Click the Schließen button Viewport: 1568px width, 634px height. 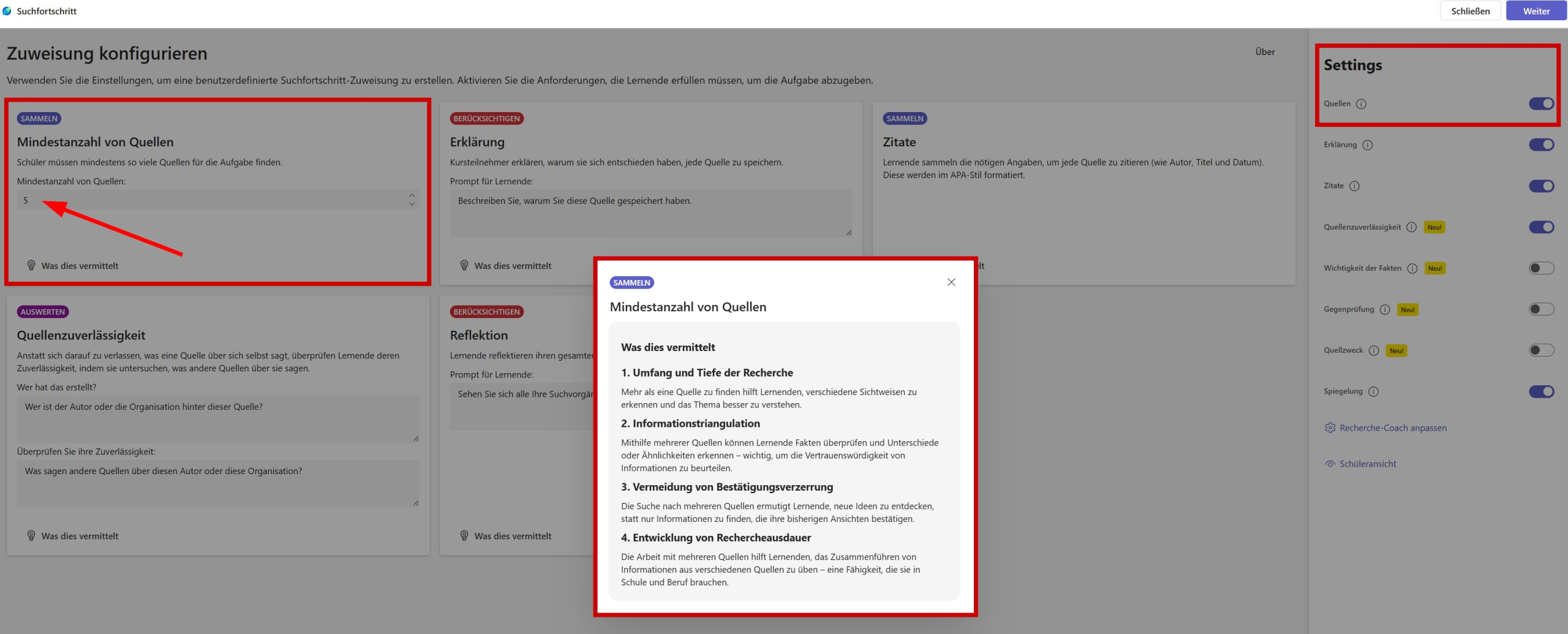pyautogui.click(x=1470, y=11)
